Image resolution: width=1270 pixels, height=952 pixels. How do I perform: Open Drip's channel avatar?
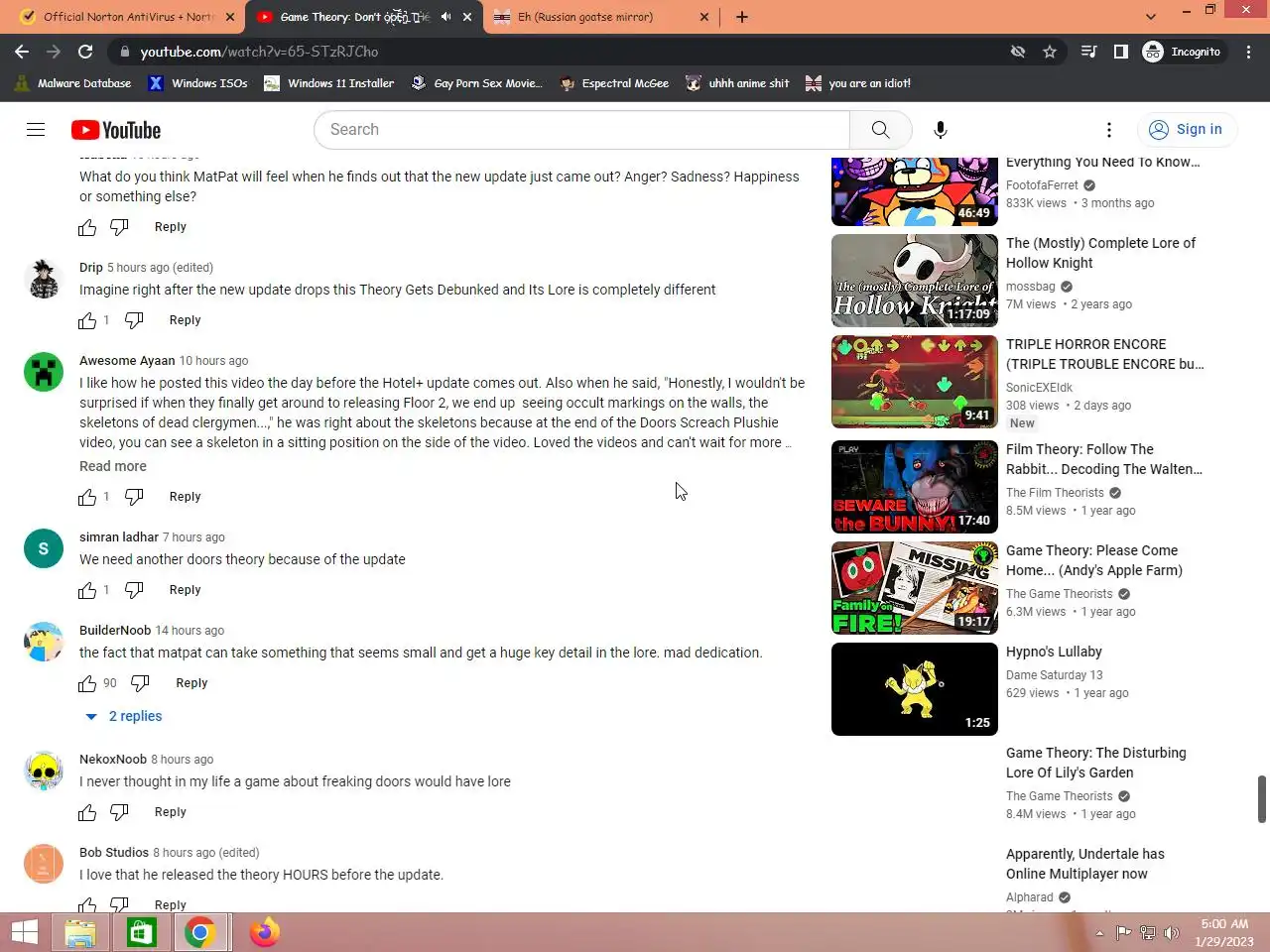point(44,279)
